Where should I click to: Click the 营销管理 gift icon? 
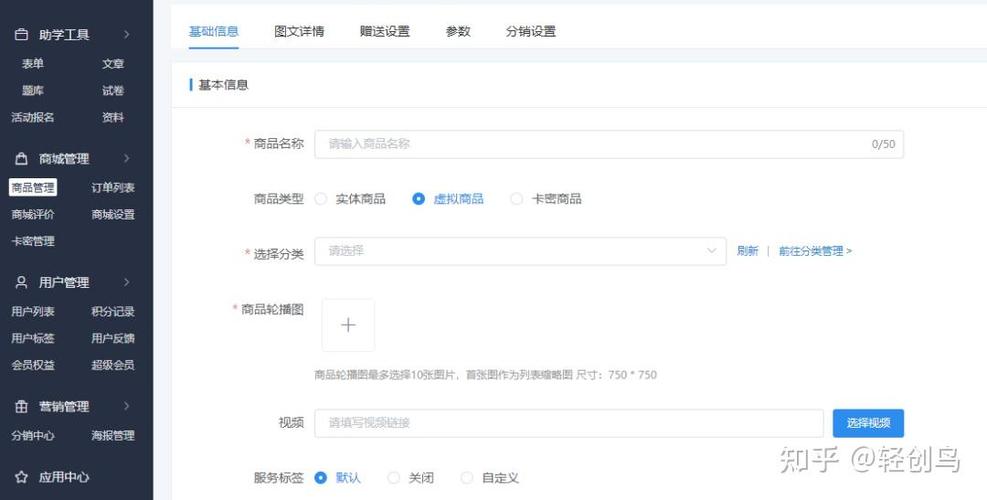click(x=21, y=406)
